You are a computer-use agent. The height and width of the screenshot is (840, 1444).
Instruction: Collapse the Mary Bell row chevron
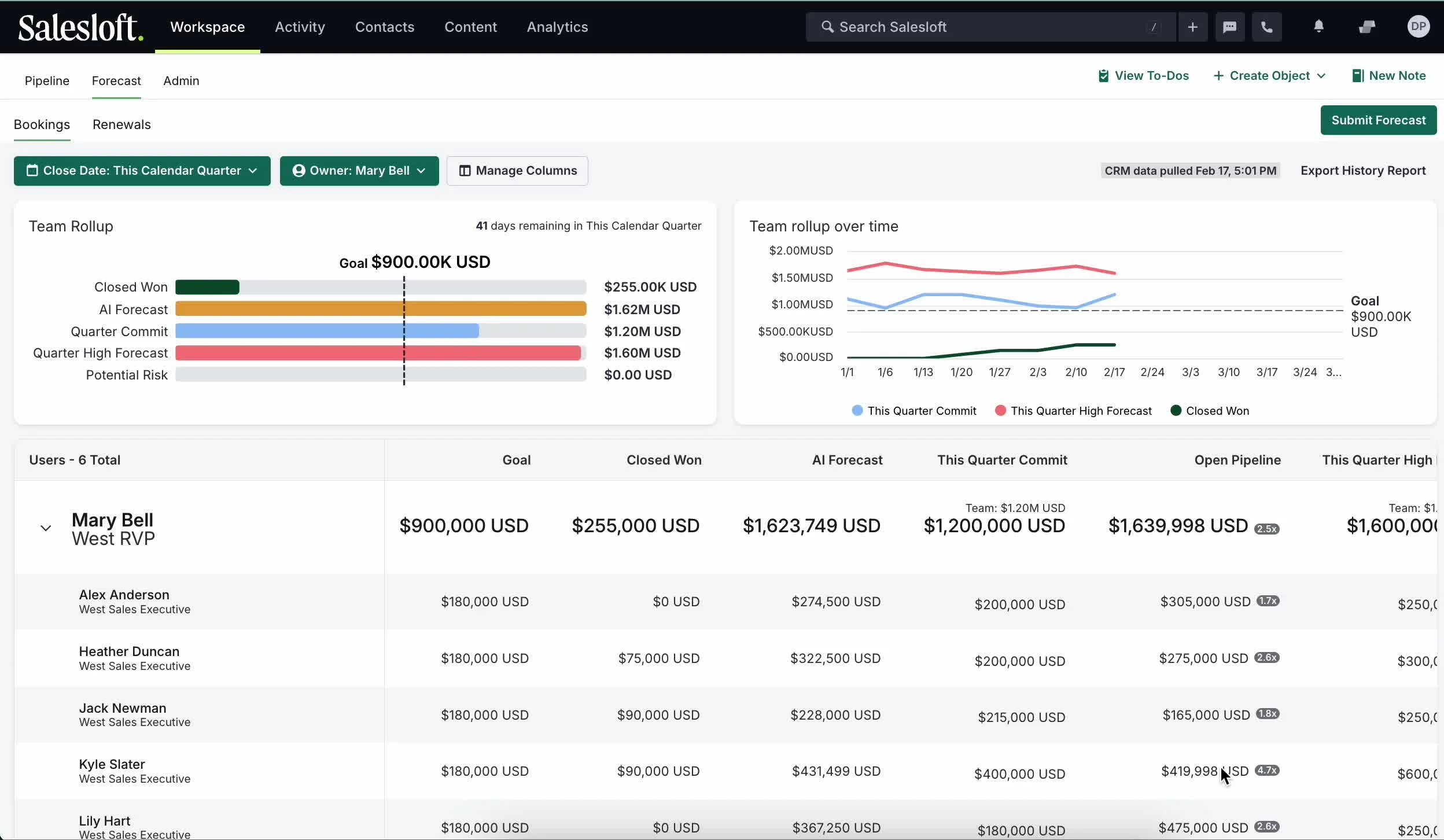click(46, 528)
